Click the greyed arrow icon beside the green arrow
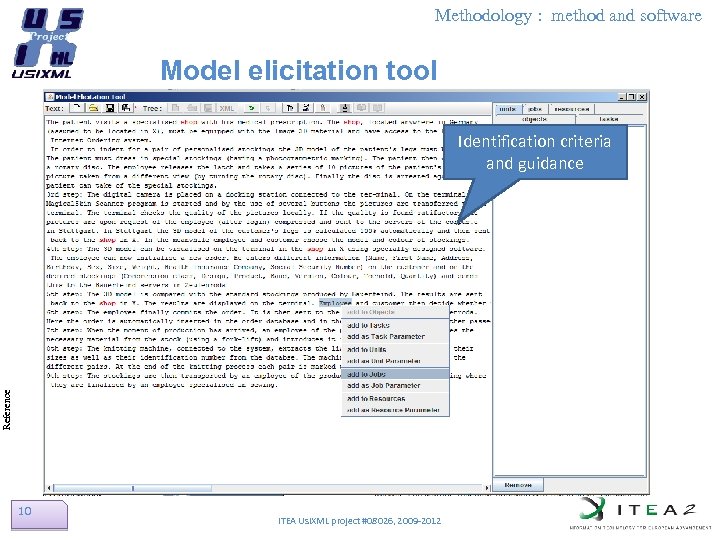The image size is (720, 540). tap(268, 108)
